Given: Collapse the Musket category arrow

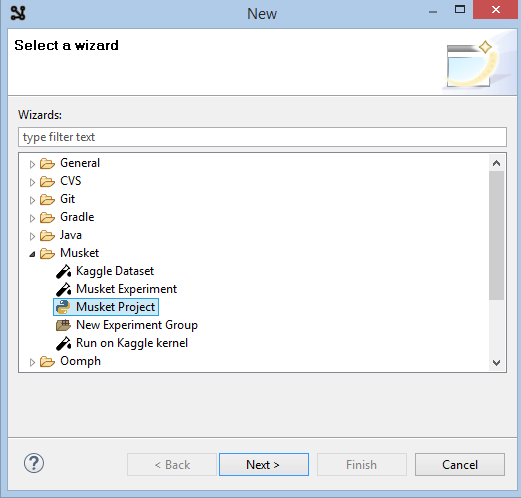Looking at the screenshot, I should pos(32,254).
